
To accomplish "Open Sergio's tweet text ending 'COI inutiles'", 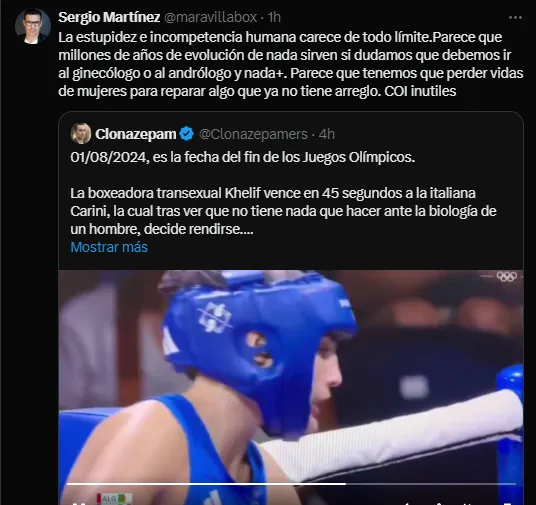I will click(x=291, y=64).
